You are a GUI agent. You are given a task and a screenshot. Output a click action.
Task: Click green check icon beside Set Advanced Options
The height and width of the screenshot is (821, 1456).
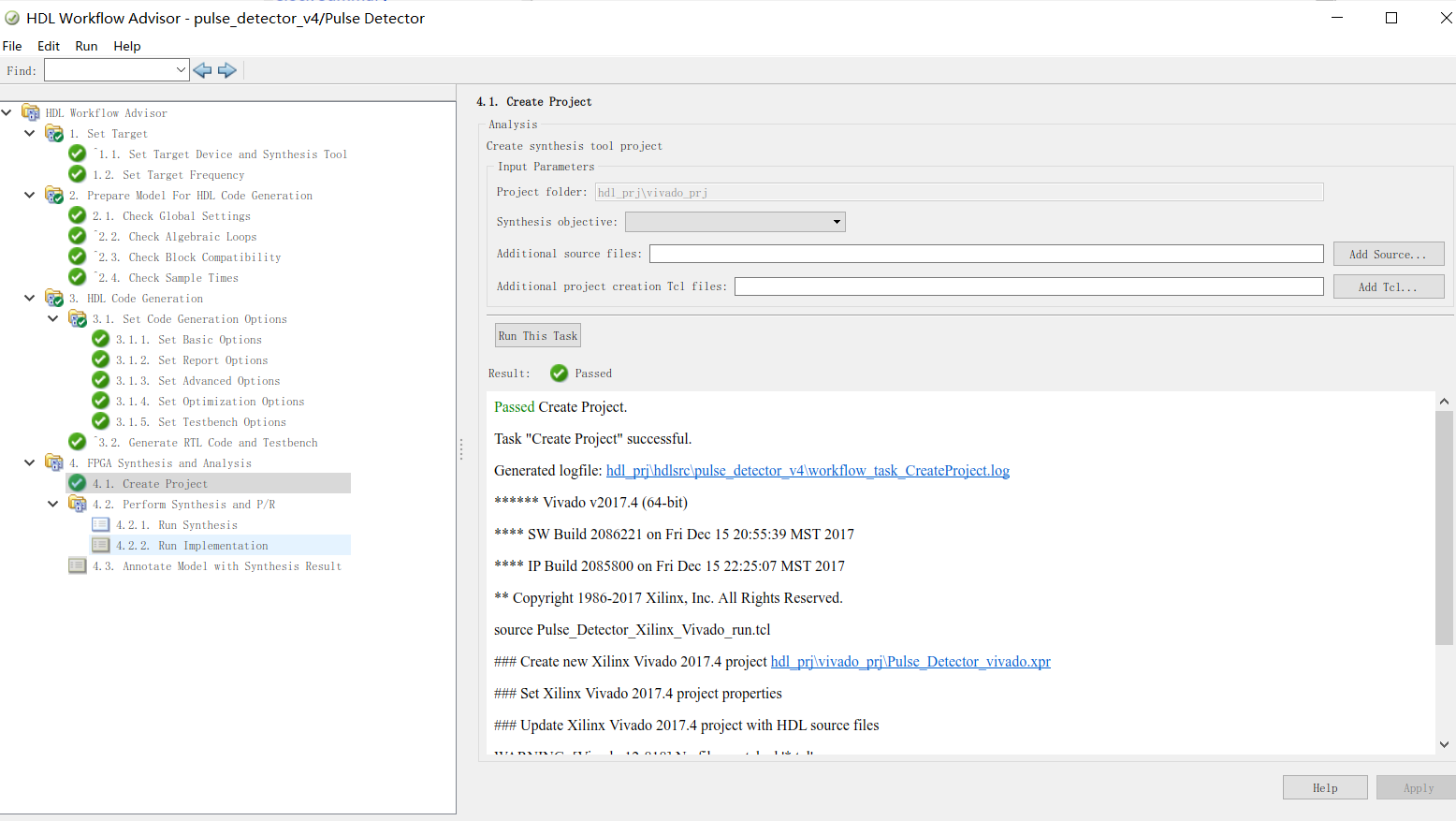[101, 380]
